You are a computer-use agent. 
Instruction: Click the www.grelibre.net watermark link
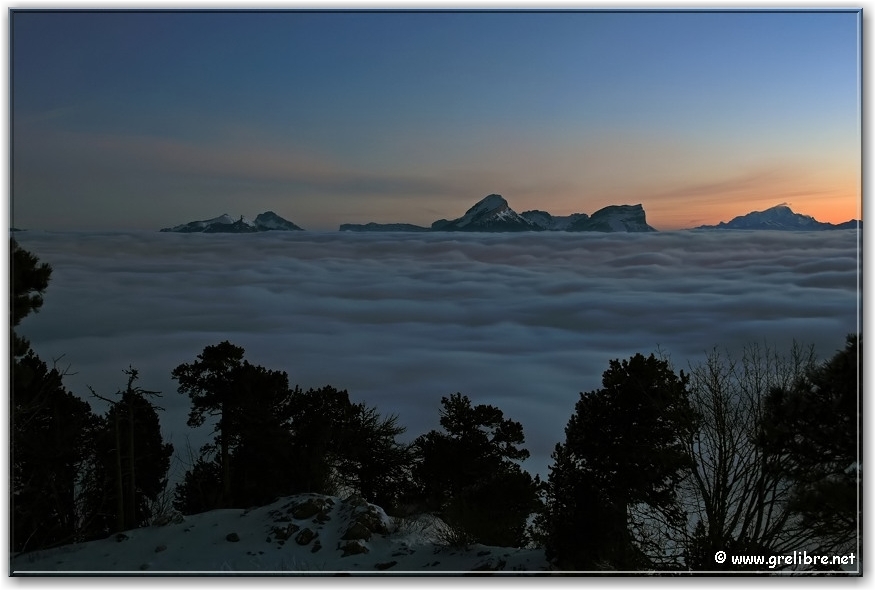tap(792, 558)
